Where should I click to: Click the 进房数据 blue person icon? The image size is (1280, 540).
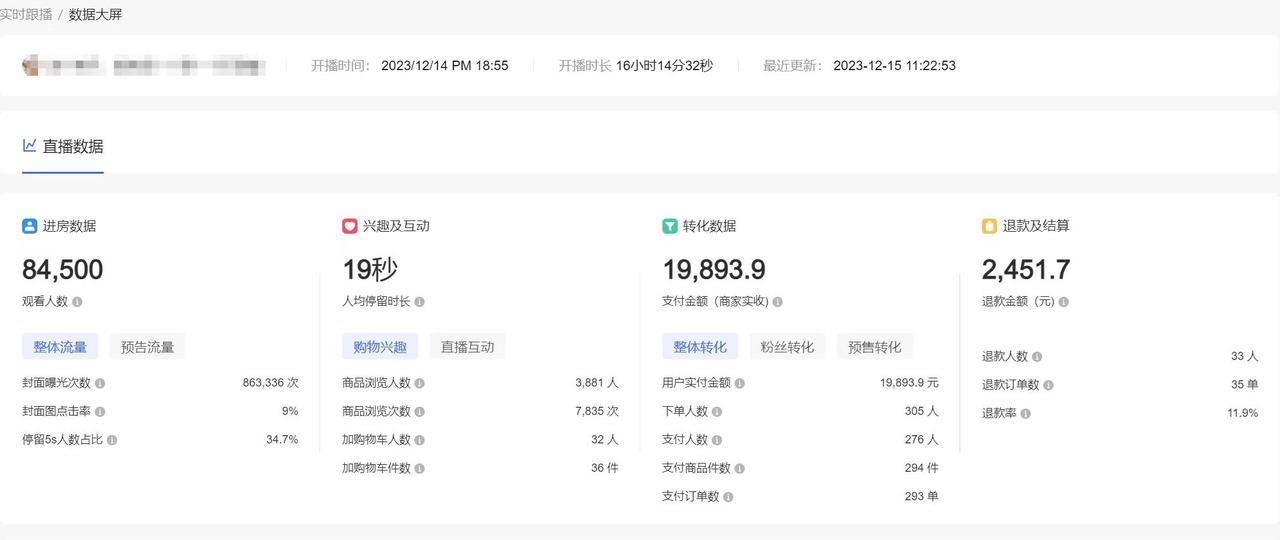coord(29,226)
